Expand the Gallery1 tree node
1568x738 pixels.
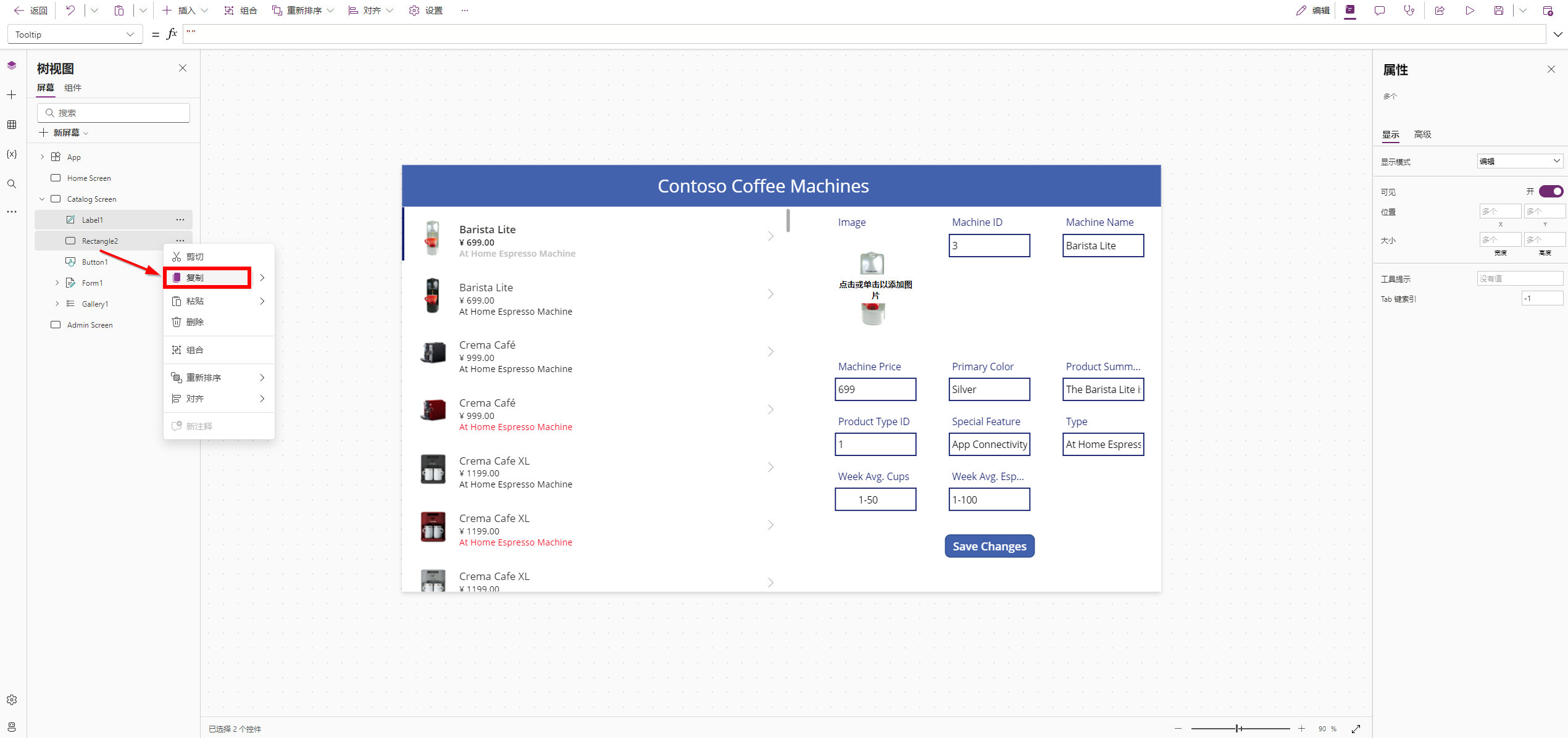click(57, 304)
